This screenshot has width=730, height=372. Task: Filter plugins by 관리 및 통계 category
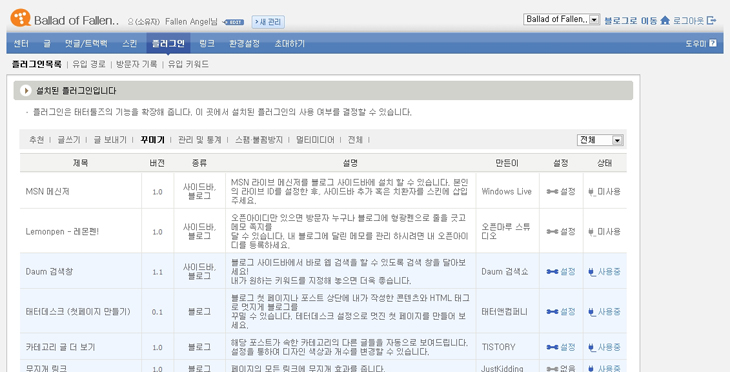point(200,140)
